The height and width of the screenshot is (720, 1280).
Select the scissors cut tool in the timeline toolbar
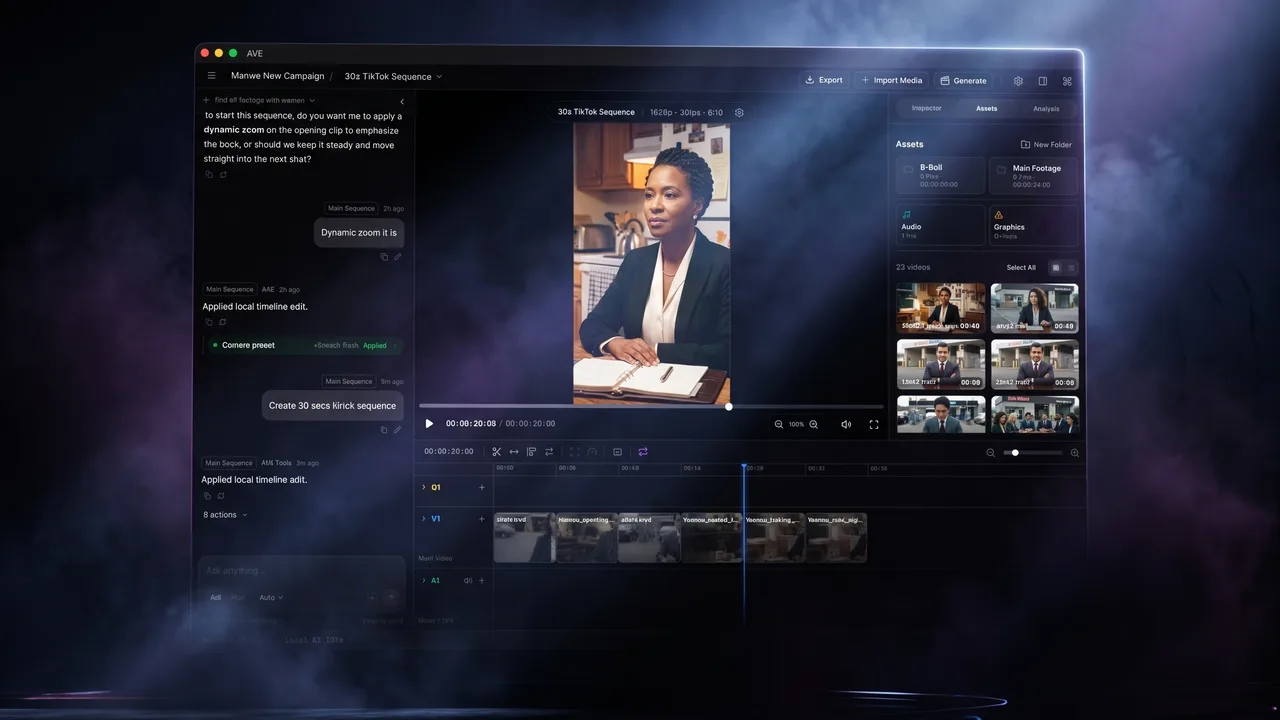[x=496, y=452]
